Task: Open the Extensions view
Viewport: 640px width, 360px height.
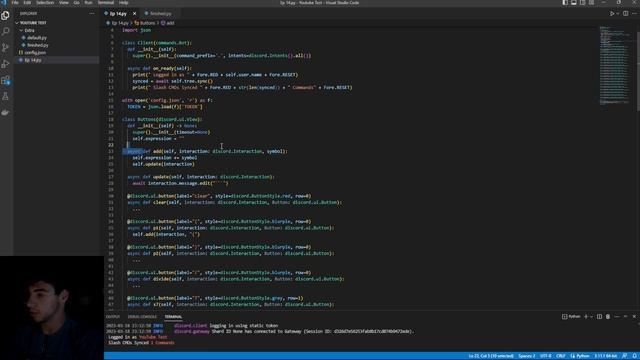Action: point(5,80)
